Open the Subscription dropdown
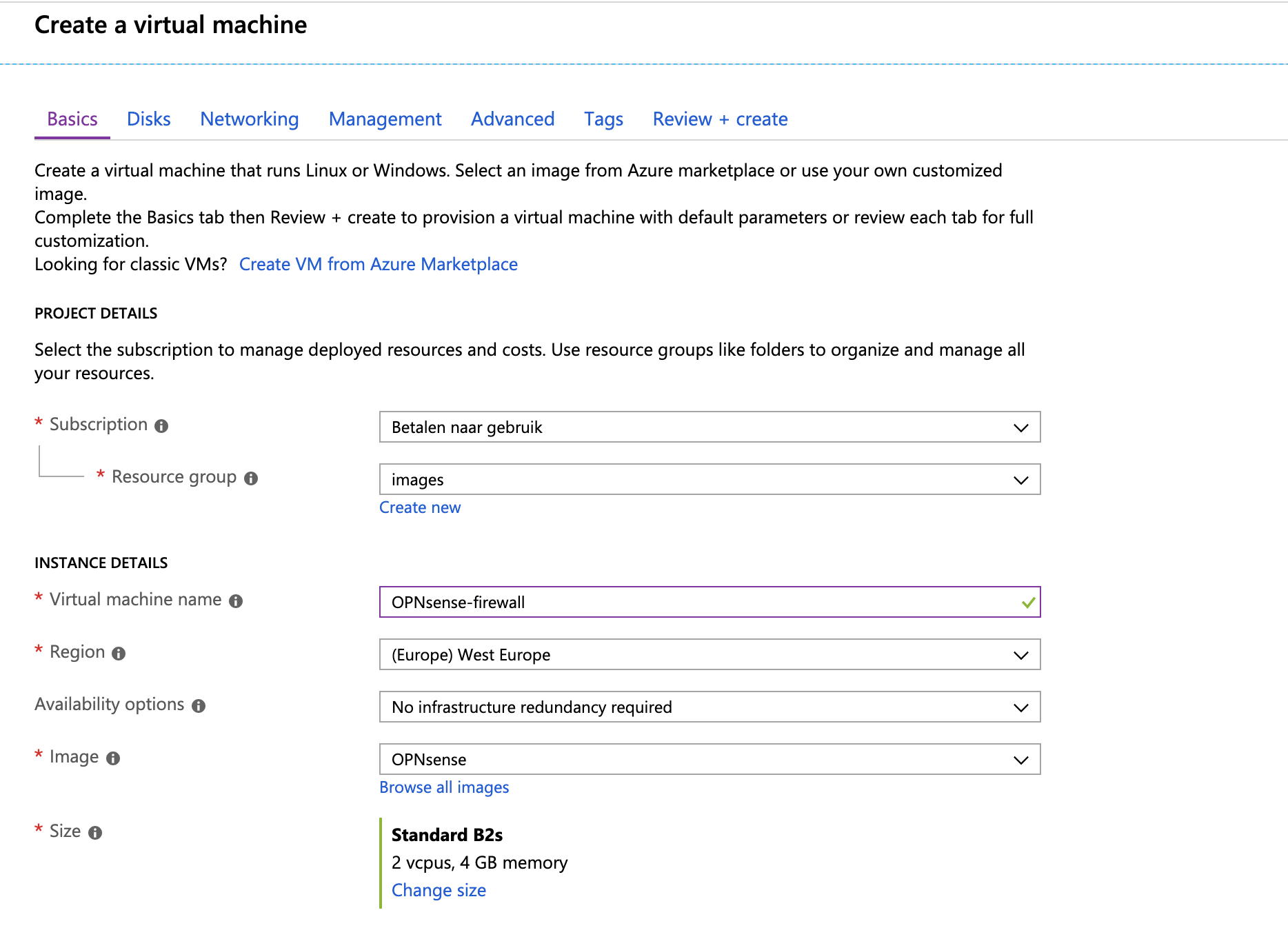This screenshot has height=939, width=1288. pyautogui.click(x=709, y=427)
